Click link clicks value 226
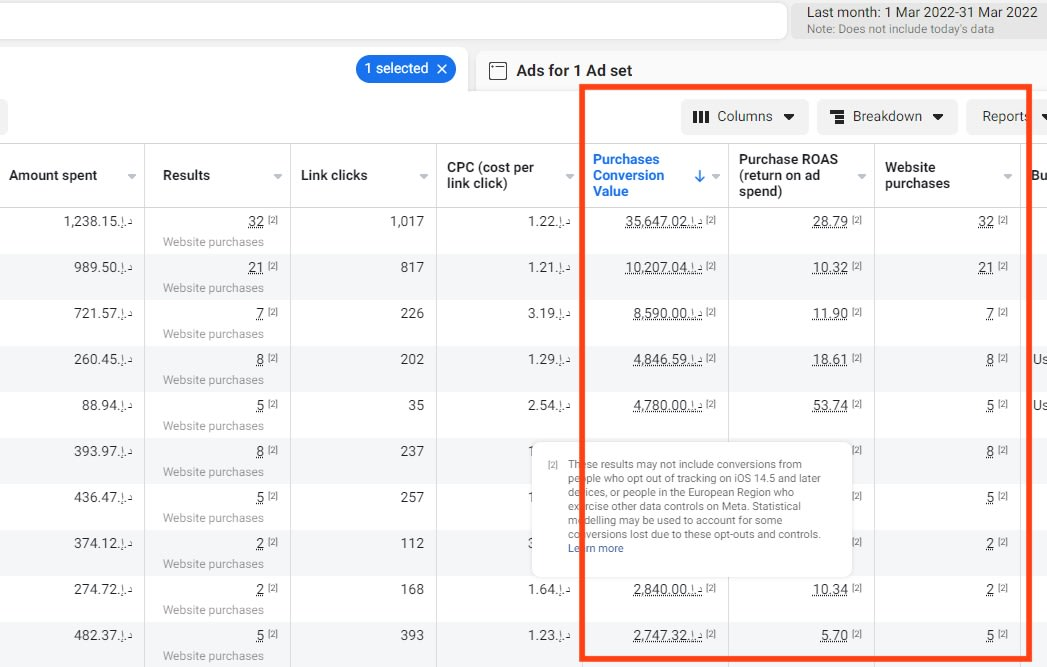The height and width of the screenshot is (667, 1047). point(412,314)
